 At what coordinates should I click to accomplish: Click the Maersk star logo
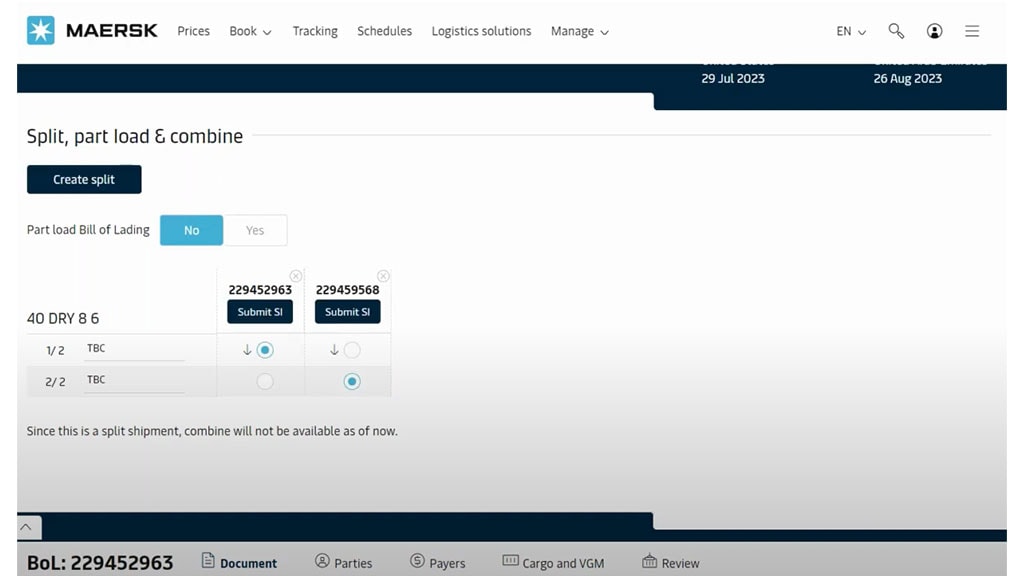coord(39,30)
